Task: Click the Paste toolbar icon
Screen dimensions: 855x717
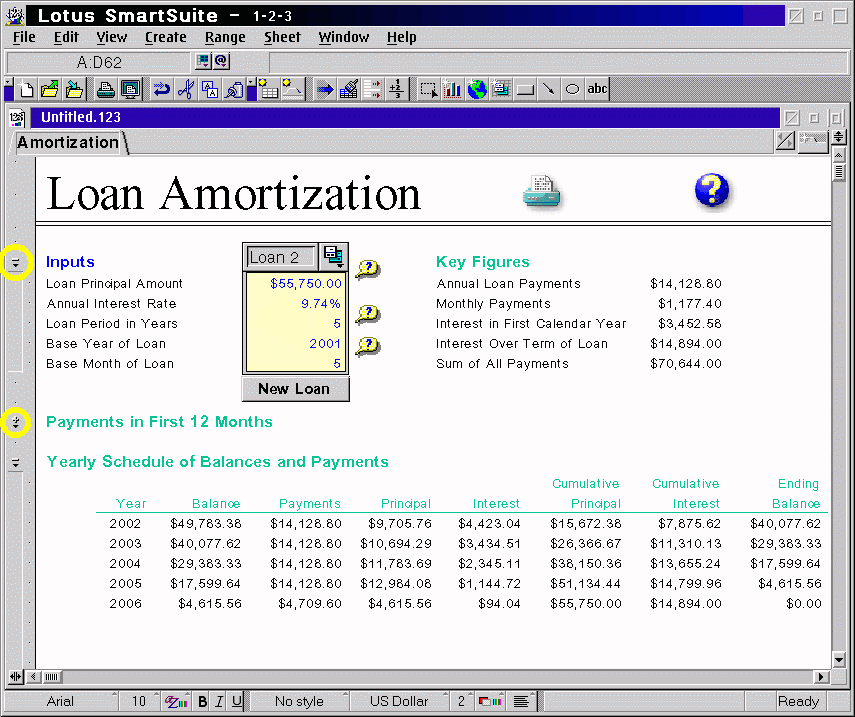Action: click(234, 89)
